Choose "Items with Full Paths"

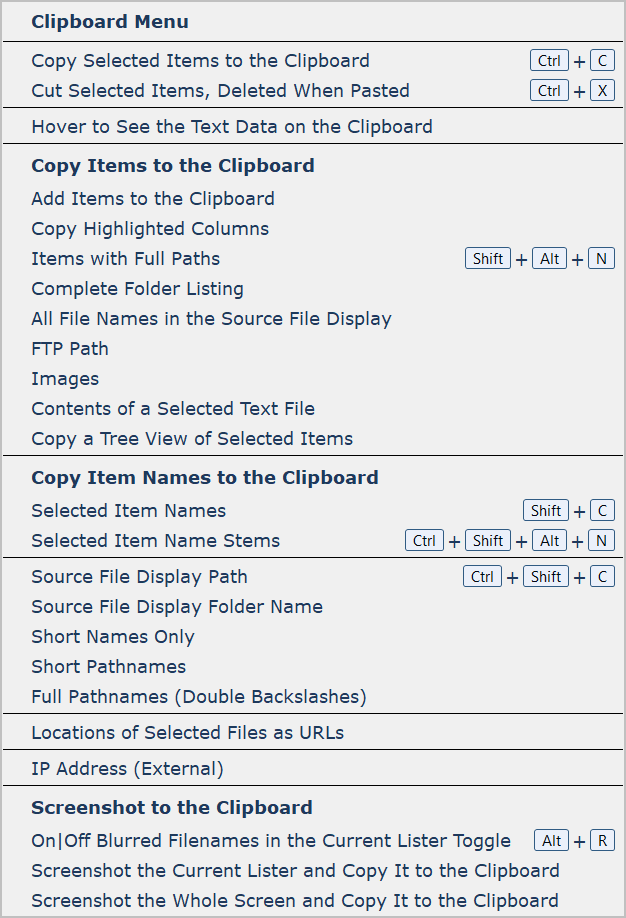tap(125, 258)
